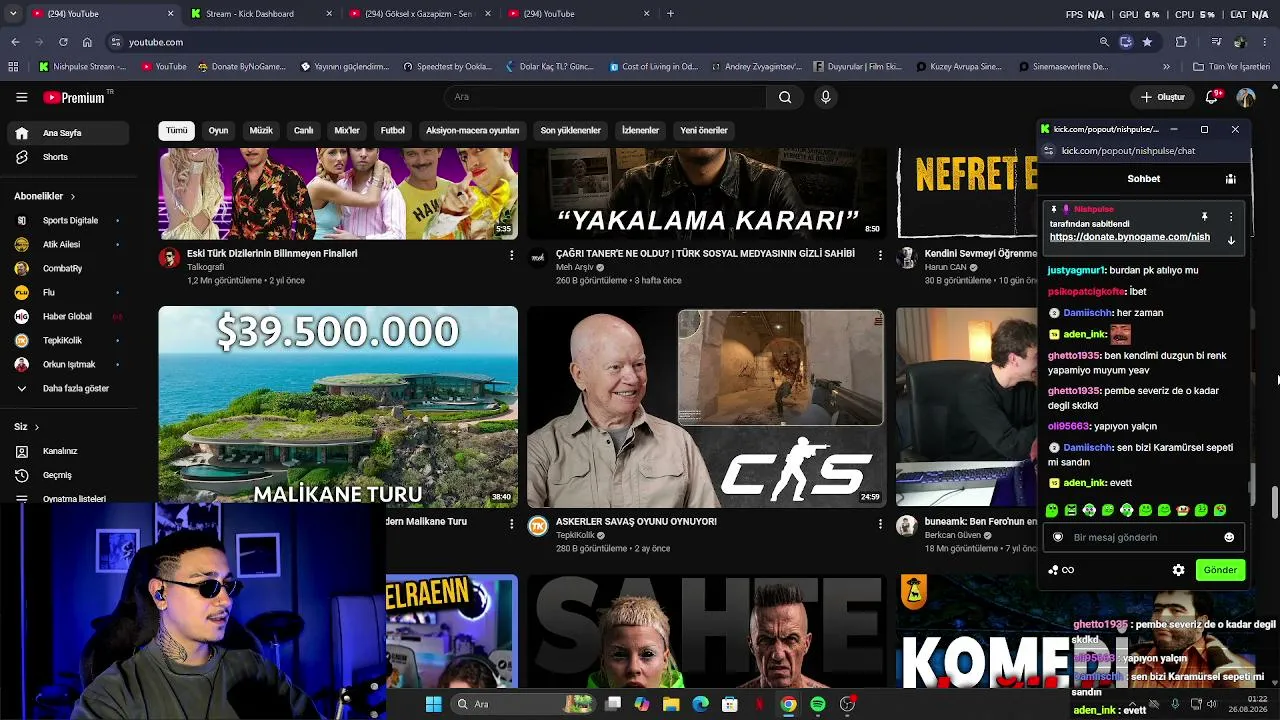Select the Son yüklenenler chip
The height and width of the screenshot is (720, 1280).
click(570, 130)
